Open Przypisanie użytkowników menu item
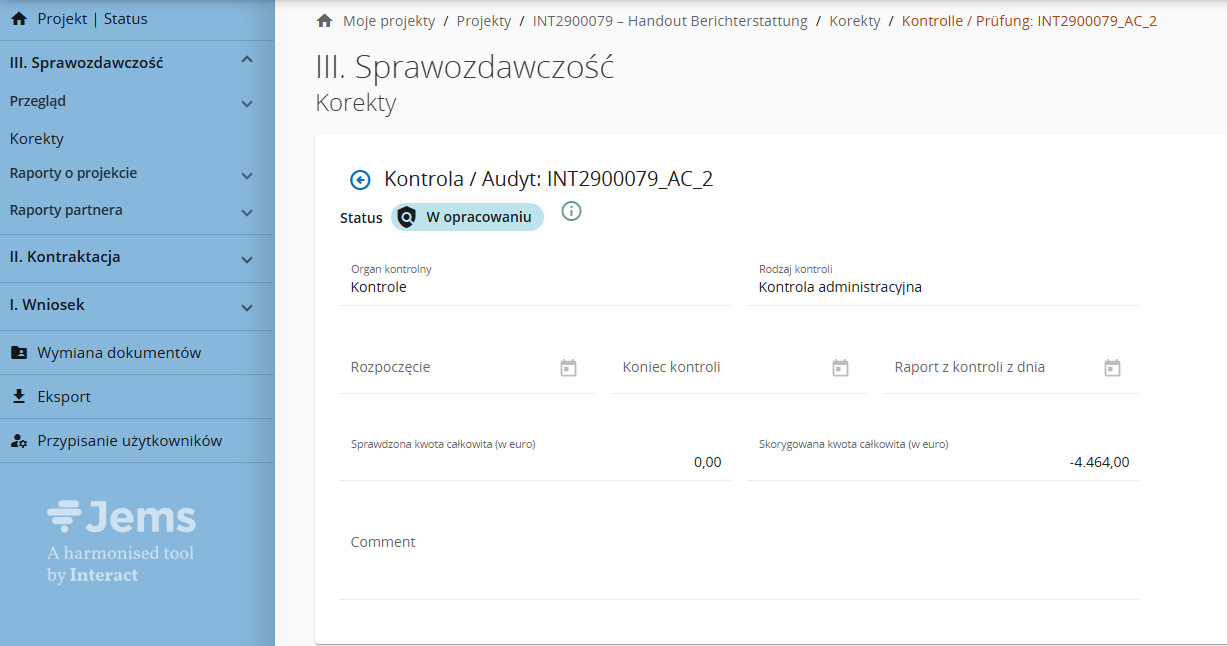 129,441
